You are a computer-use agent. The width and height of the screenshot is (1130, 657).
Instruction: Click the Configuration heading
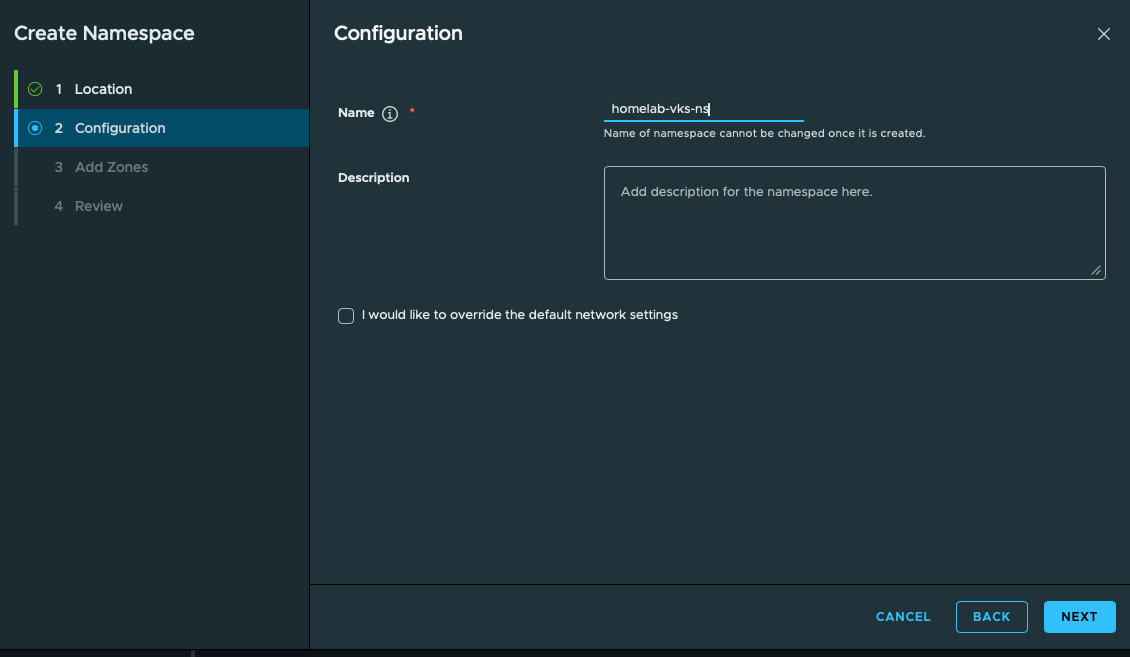point(399,33)
